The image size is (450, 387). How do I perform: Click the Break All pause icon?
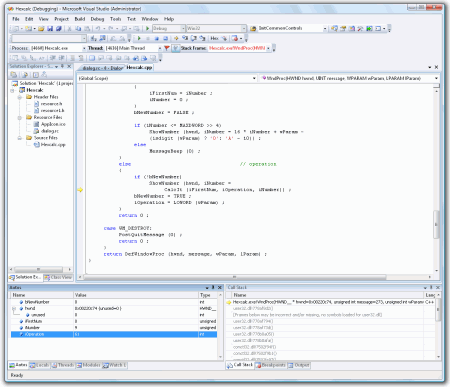pyautogui.click(x=148, y=38)
